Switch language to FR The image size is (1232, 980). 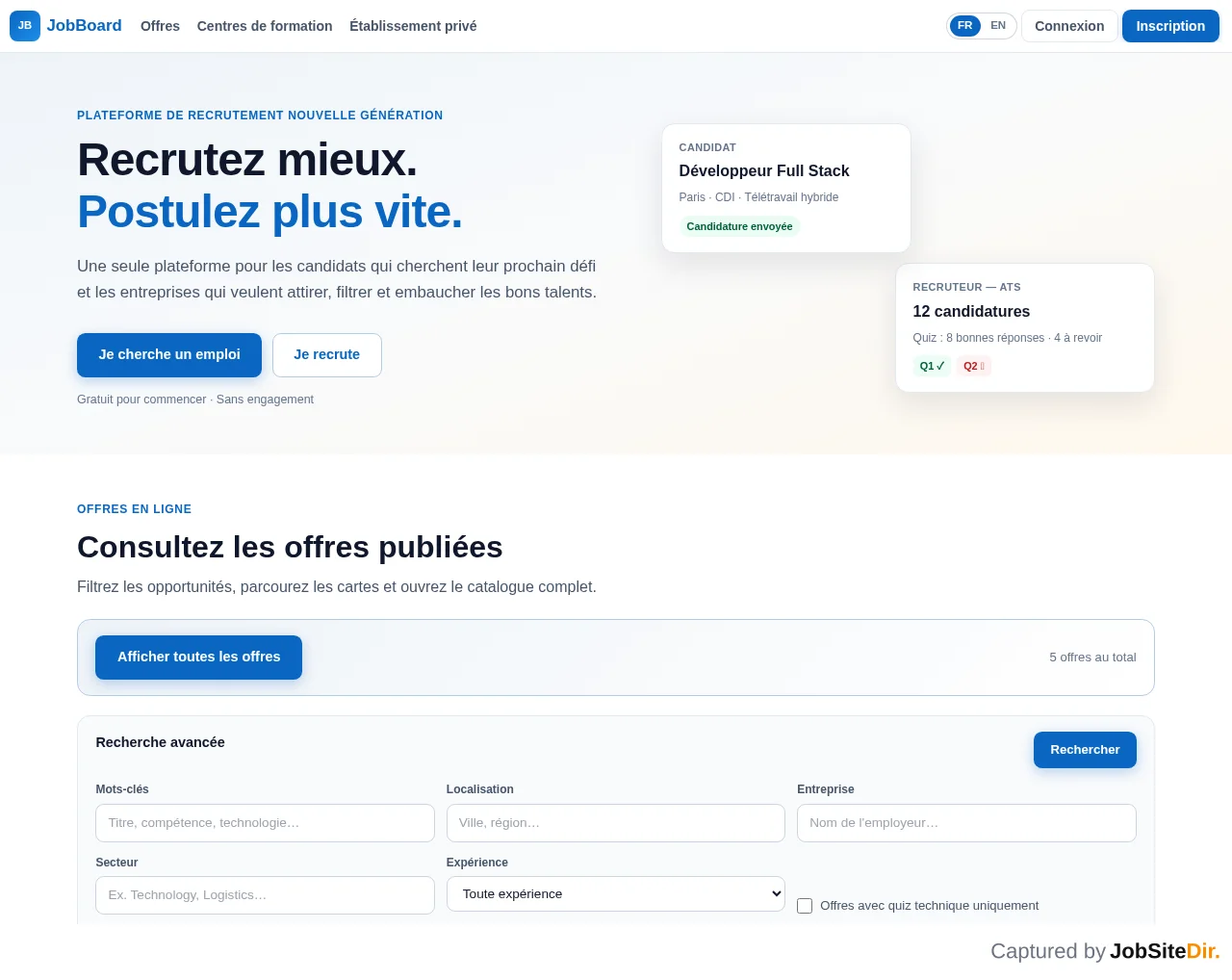(965, 26)
